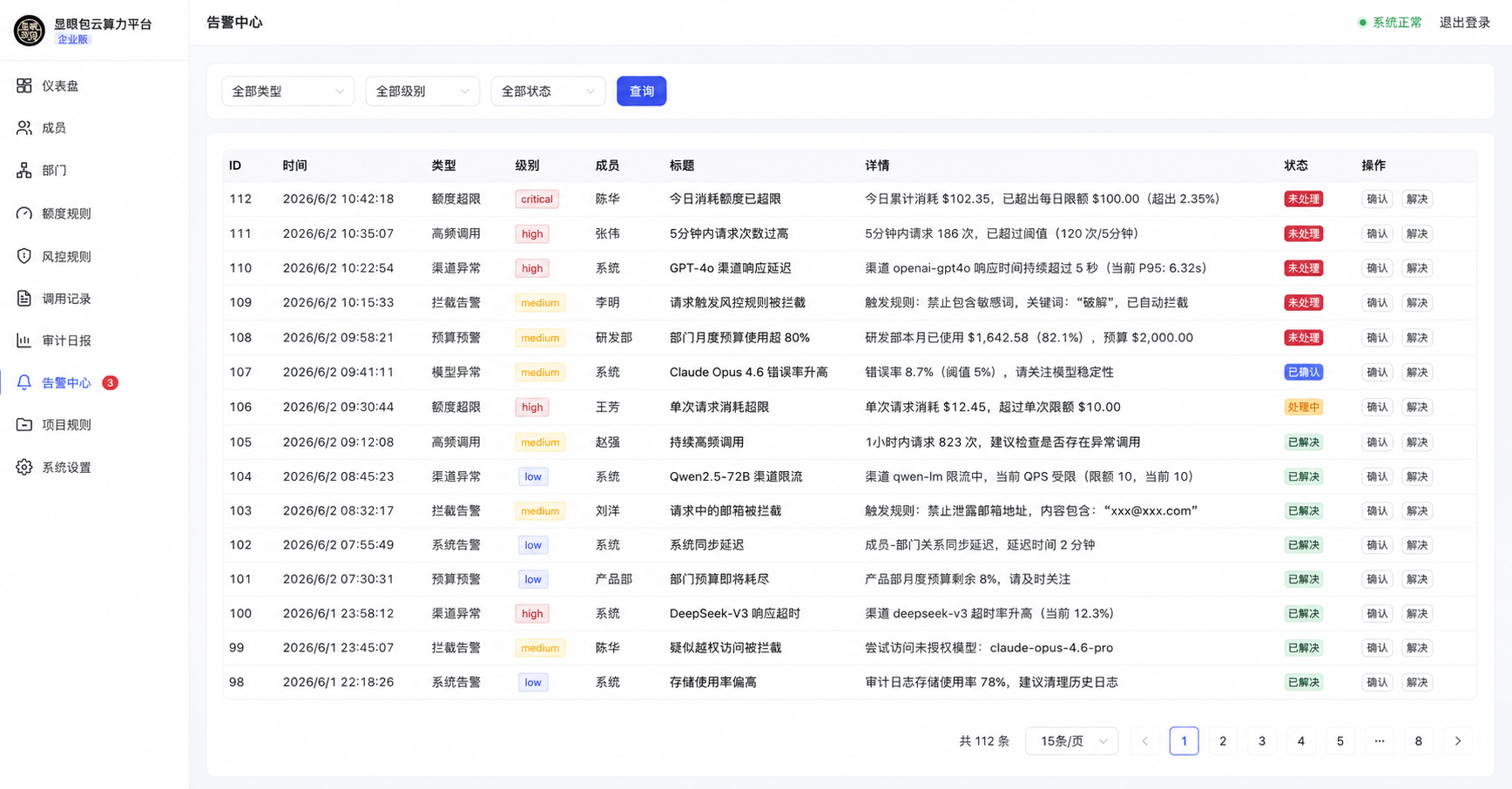Click the 级别 column header
The height and width of the screenshot is (789, 1512).
[528, 165]
